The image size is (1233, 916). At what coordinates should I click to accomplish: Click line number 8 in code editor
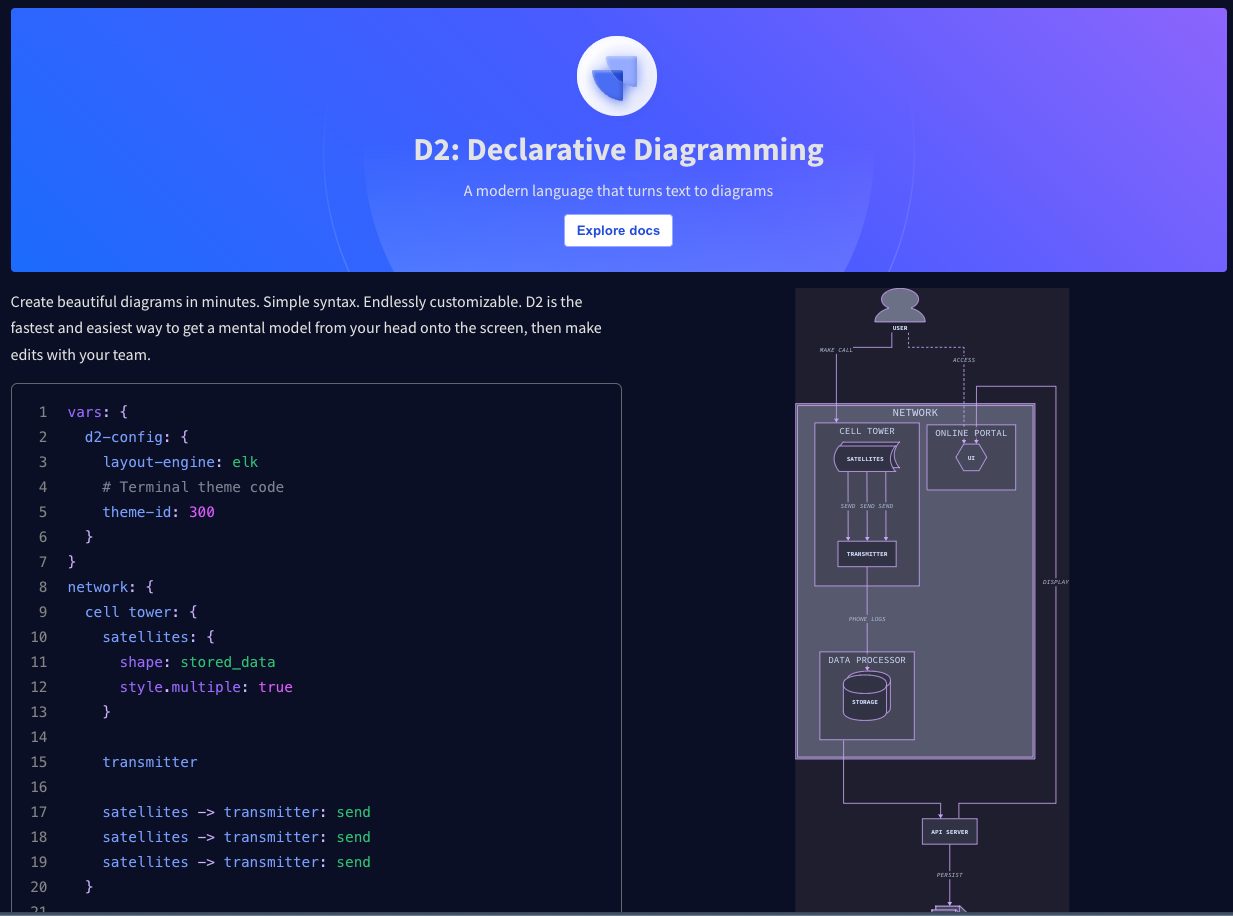tap(43, 587)
